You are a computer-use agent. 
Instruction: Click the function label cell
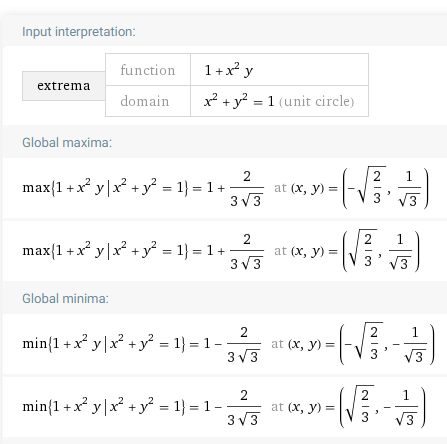pos(148,70)
